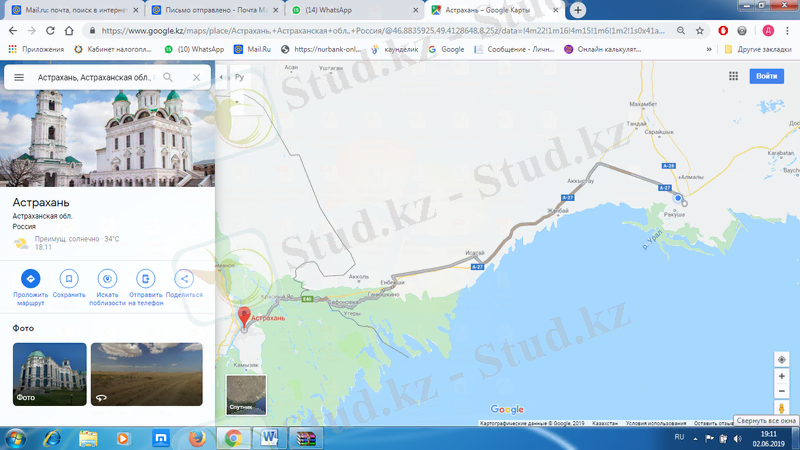The image size is (800, 450).
Task: Zoom in the map with plus
Action: click(781, 376)
